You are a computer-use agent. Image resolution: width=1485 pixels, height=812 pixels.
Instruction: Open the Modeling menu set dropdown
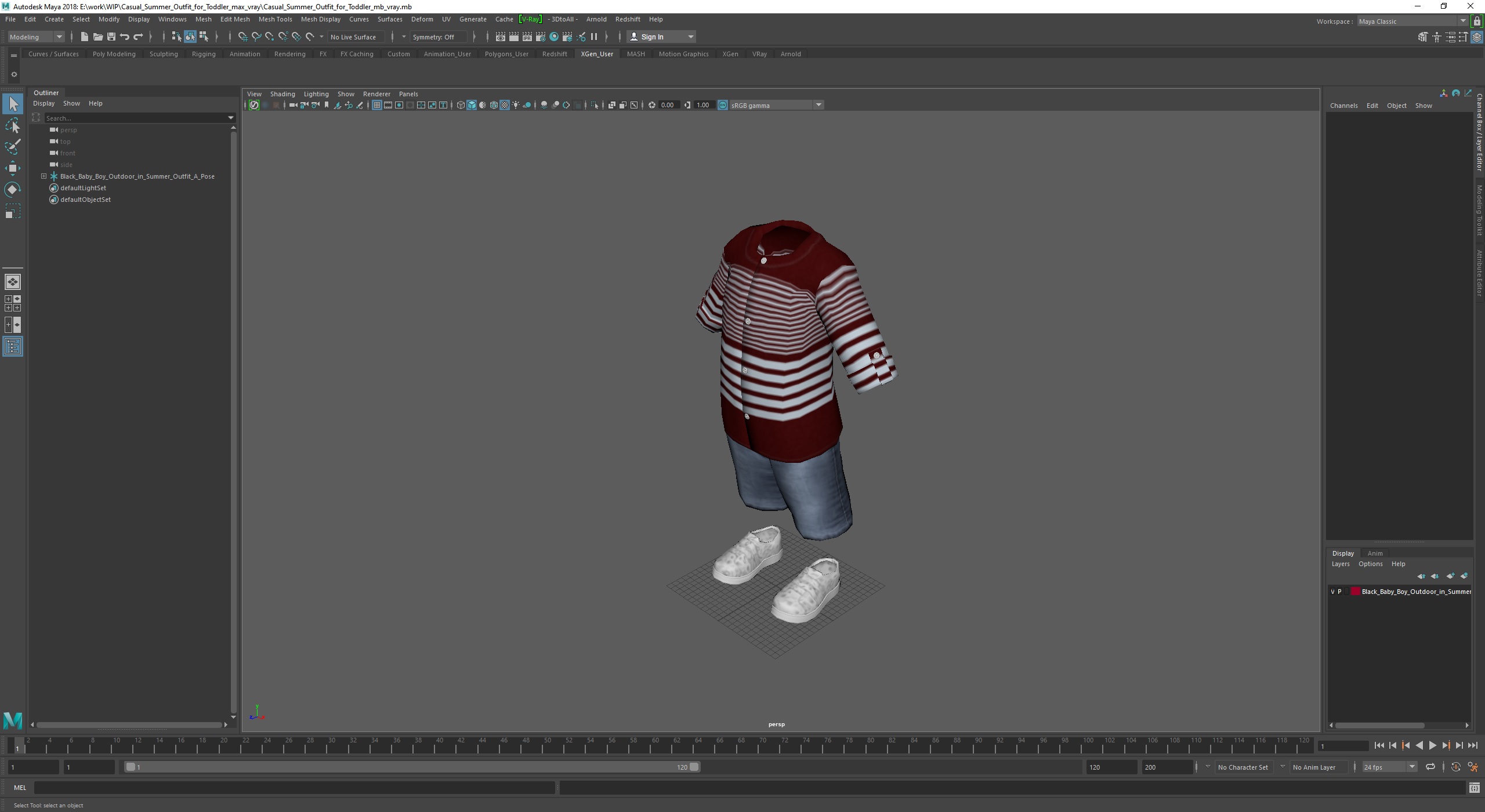point(36,37)
